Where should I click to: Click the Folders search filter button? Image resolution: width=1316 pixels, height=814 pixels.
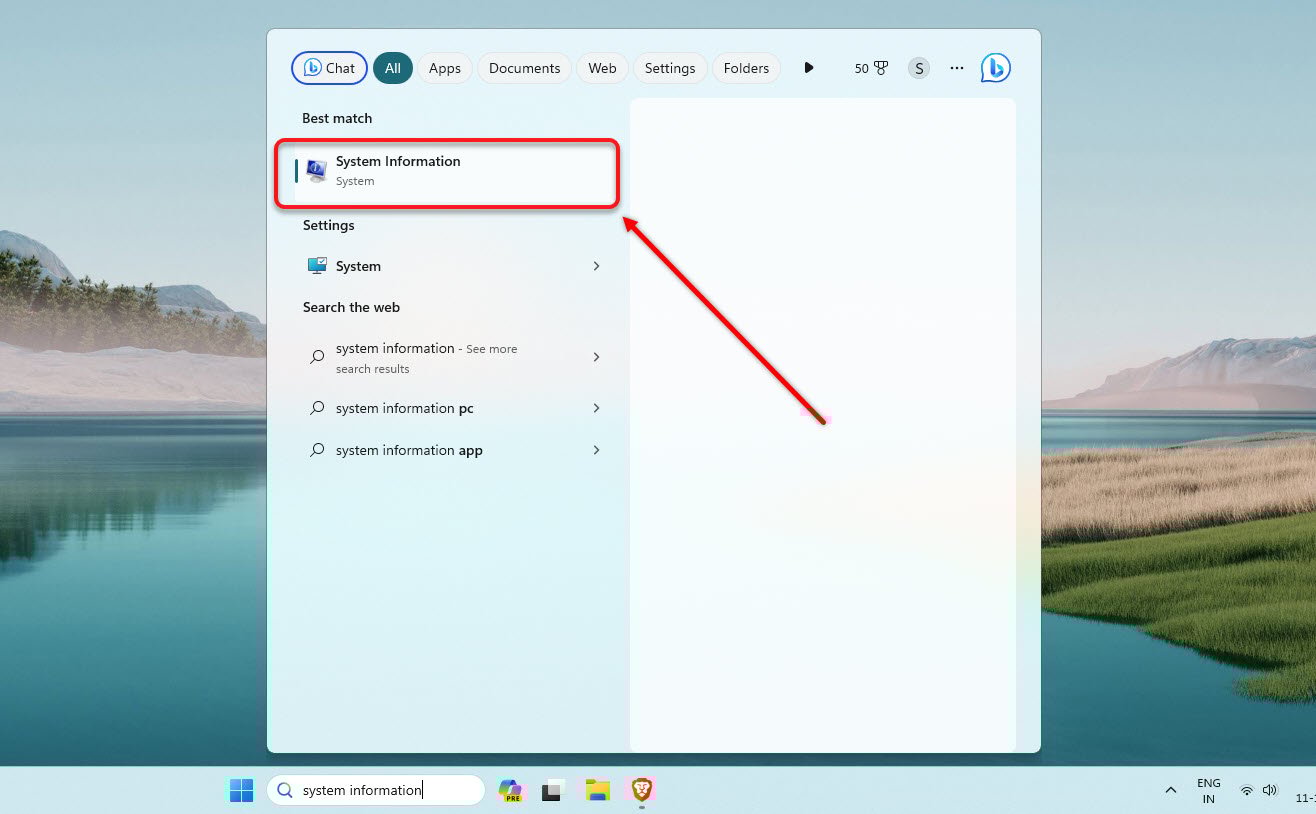tap(746, 67)
